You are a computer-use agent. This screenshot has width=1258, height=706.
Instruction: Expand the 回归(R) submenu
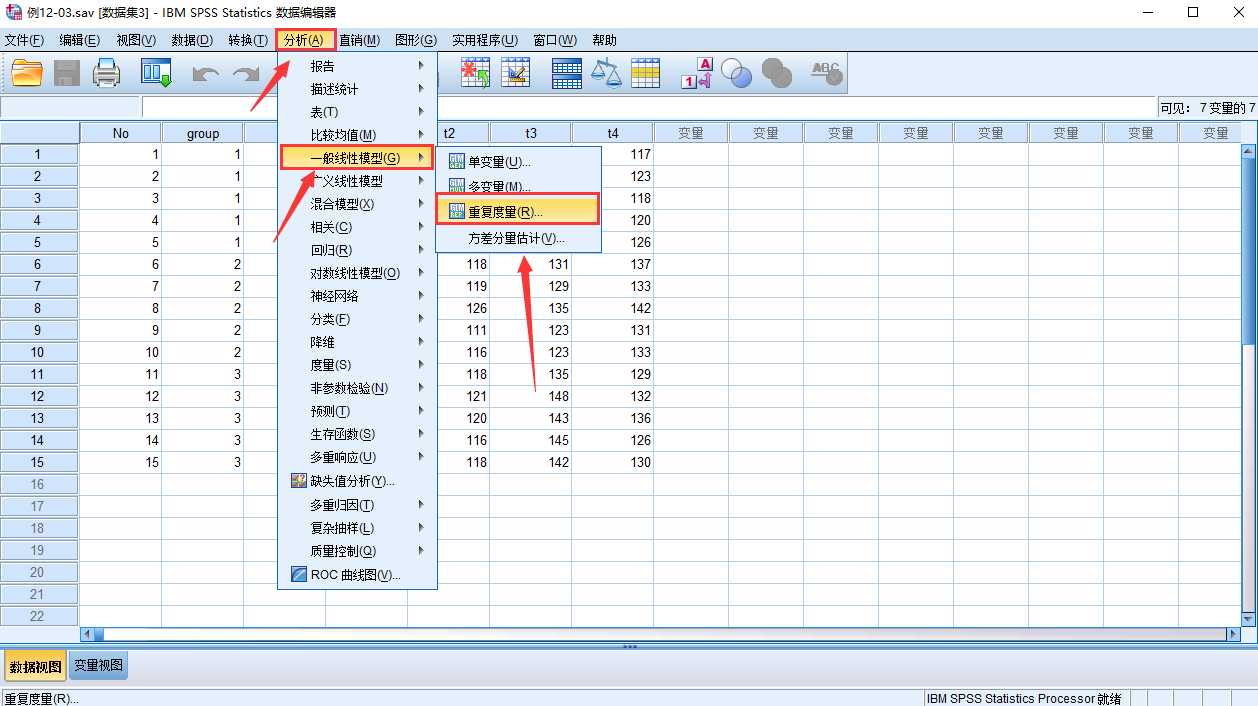421,250
